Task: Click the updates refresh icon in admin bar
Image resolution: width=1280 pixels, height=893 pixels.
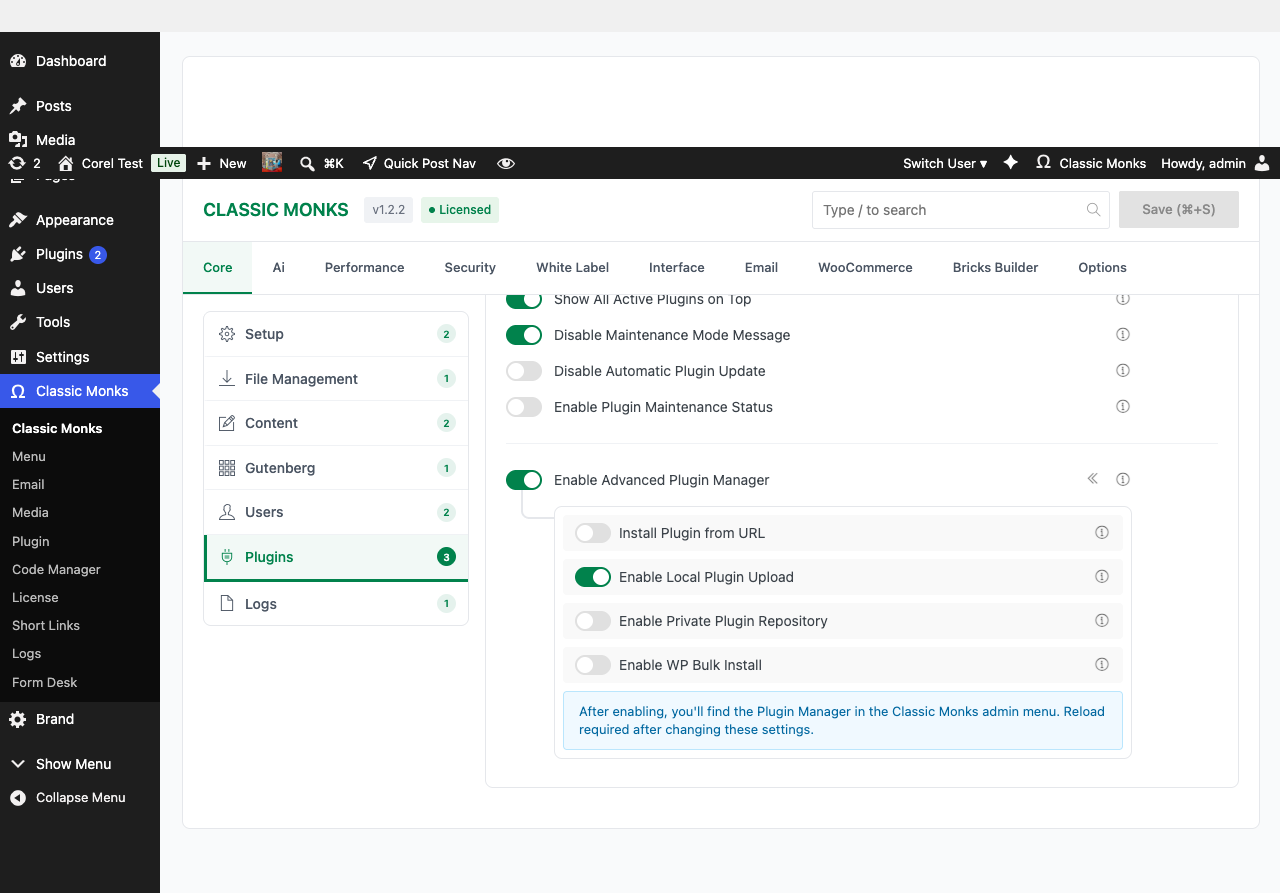Action: [17, 163]
